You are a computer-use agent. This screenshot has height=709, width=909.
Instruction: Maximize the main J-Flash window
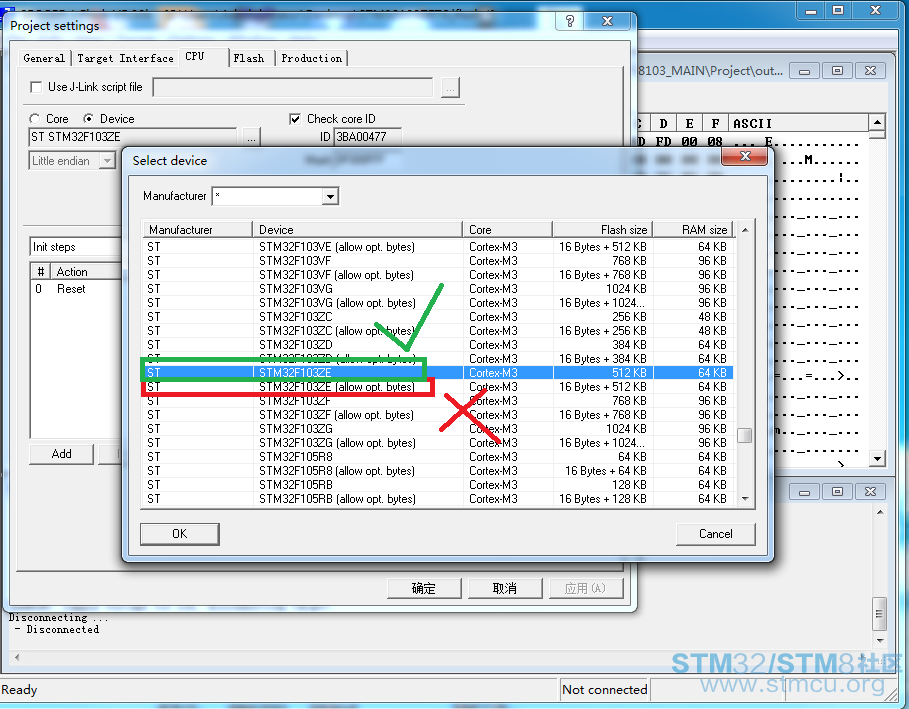tap(838, 10)
